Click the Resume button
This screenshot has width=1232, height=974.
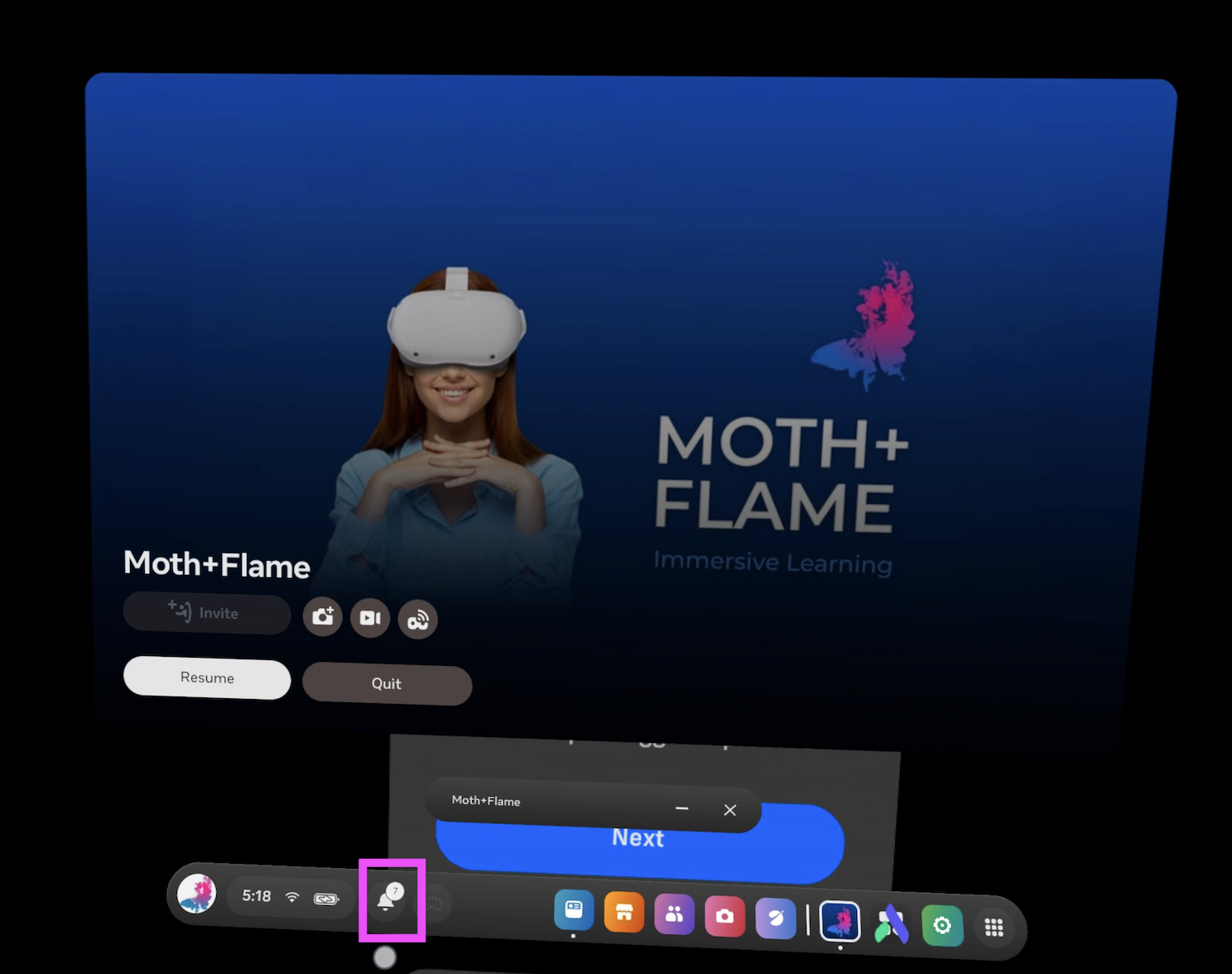(x=207, y=677)
